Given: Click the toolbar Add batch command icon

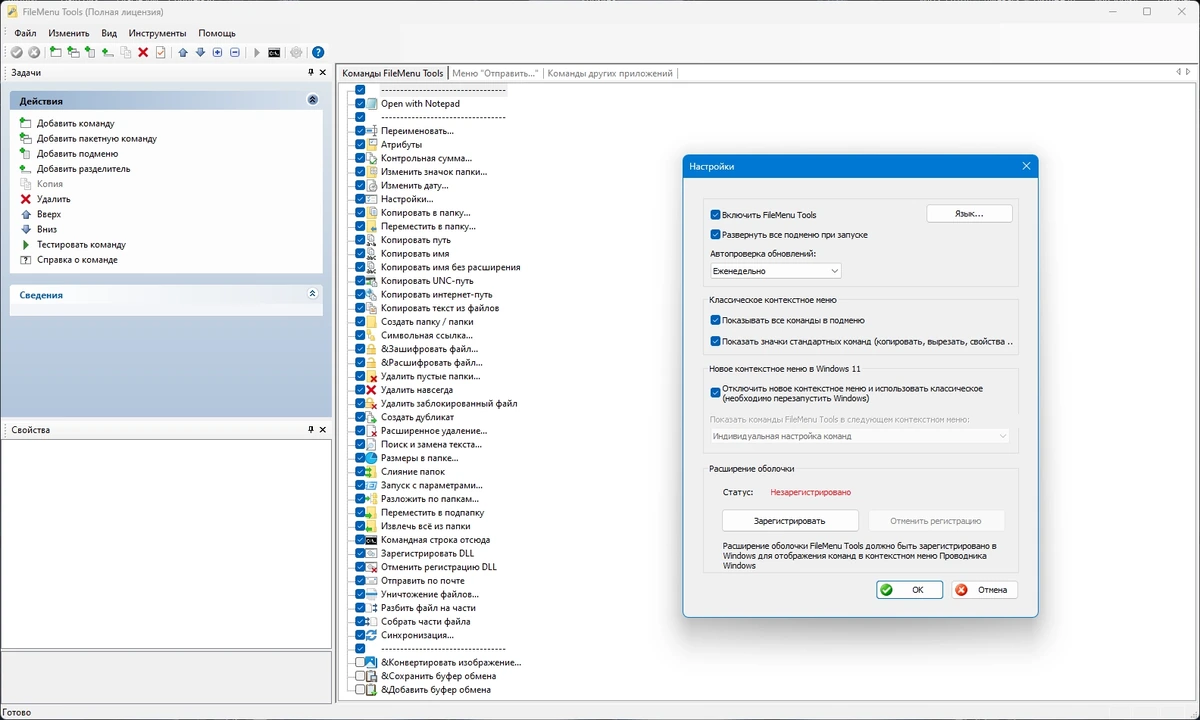Looking at the screenshot, I should tap(73, 52).
